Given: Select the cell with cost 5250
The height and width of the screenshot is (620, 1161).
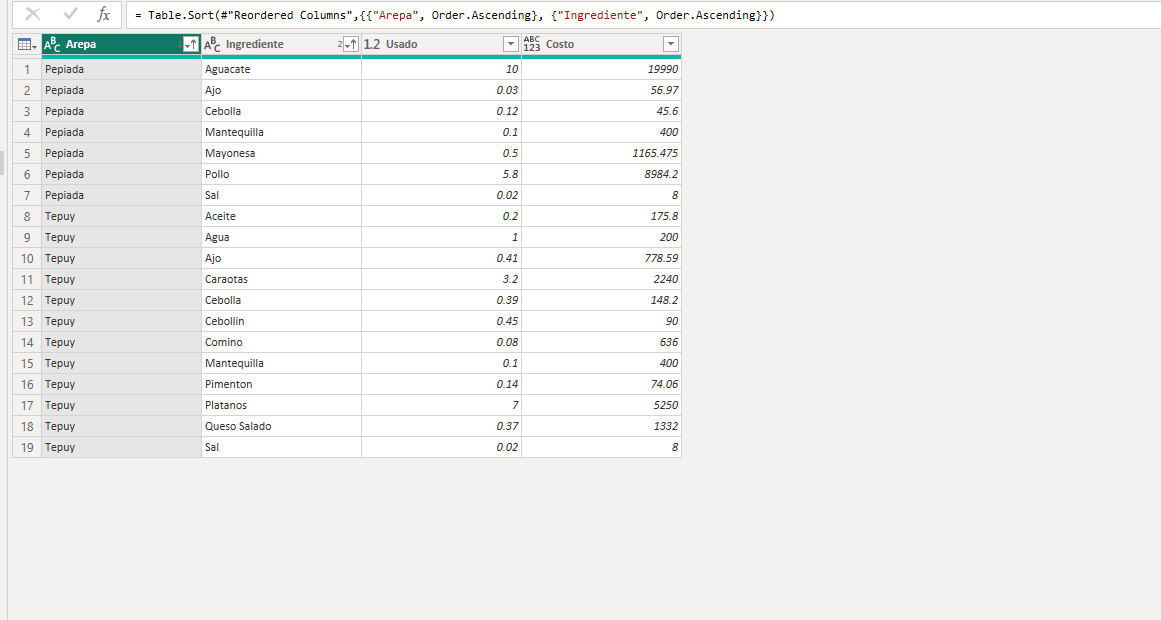Looking at the screenshot, I should [601, 405].
